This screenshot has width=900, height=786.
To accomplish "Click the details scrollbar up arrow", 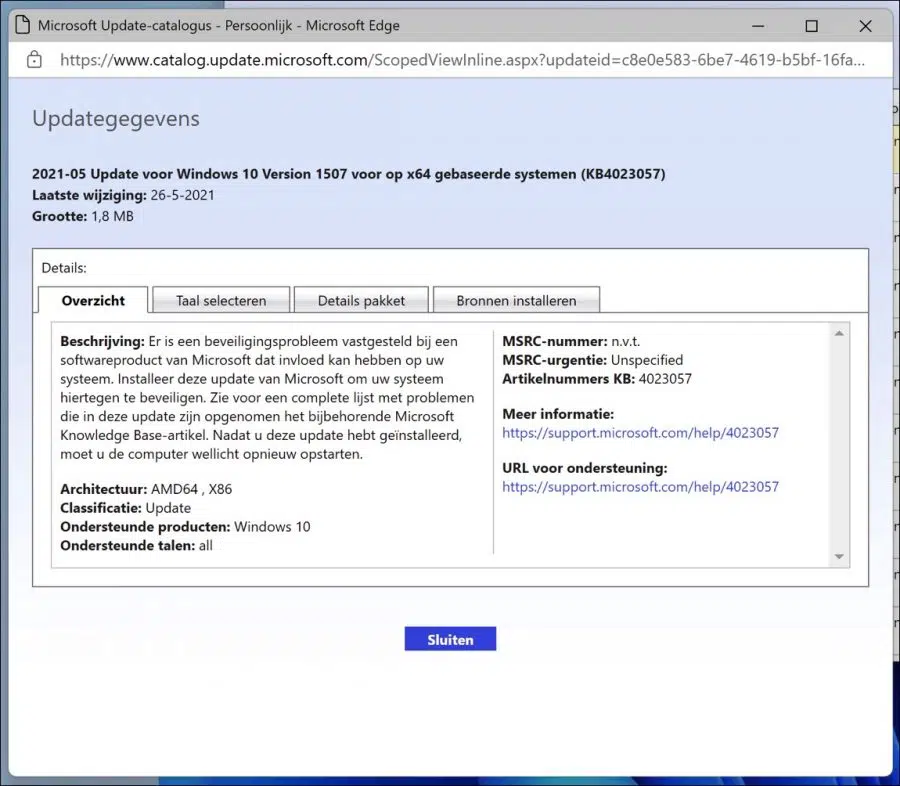I will [x=839, y=333].
